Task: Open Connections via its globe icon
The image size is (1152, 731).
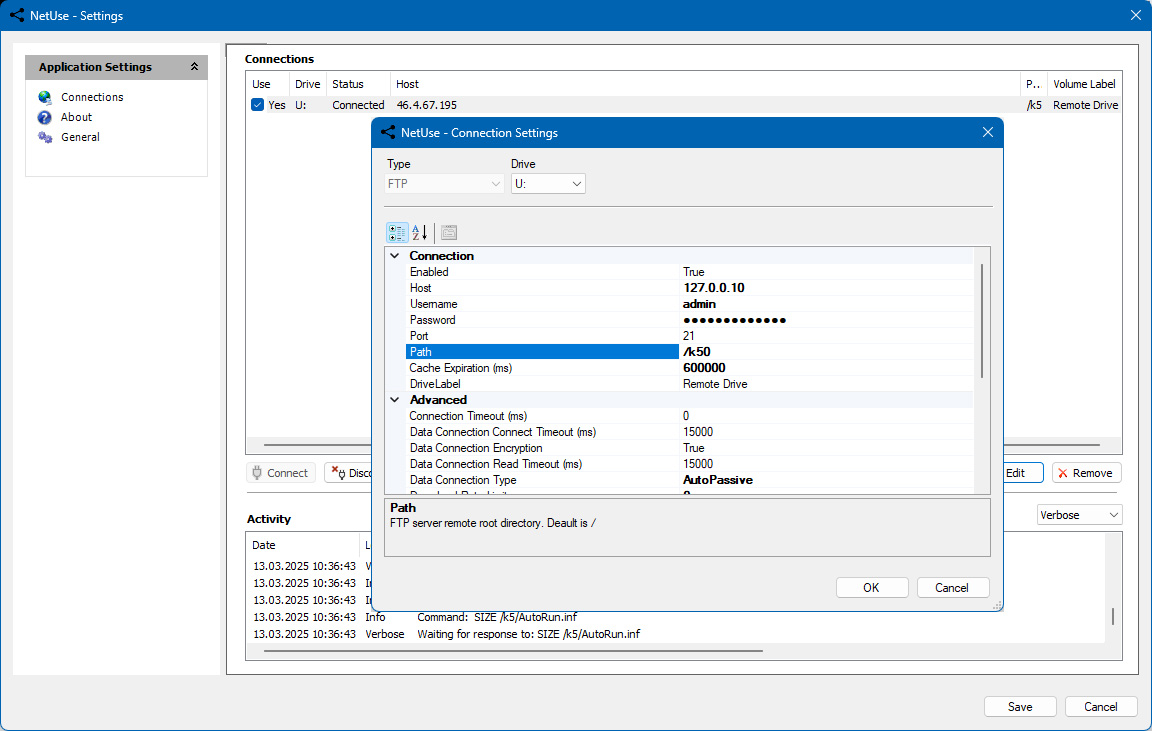Action: 45,97
